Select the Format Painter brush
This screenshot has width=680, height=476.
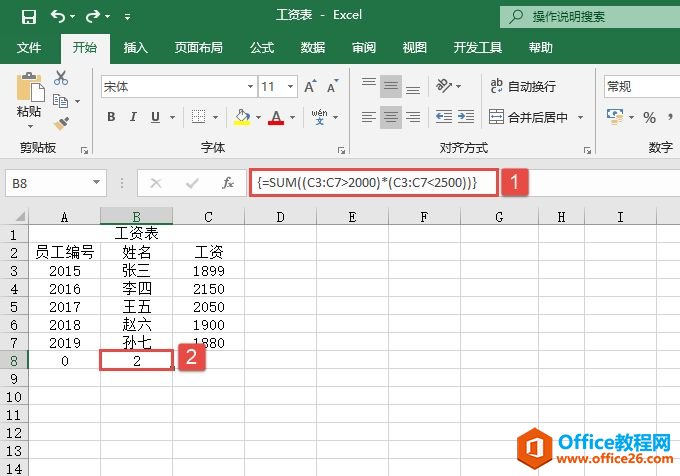(61, 123)
